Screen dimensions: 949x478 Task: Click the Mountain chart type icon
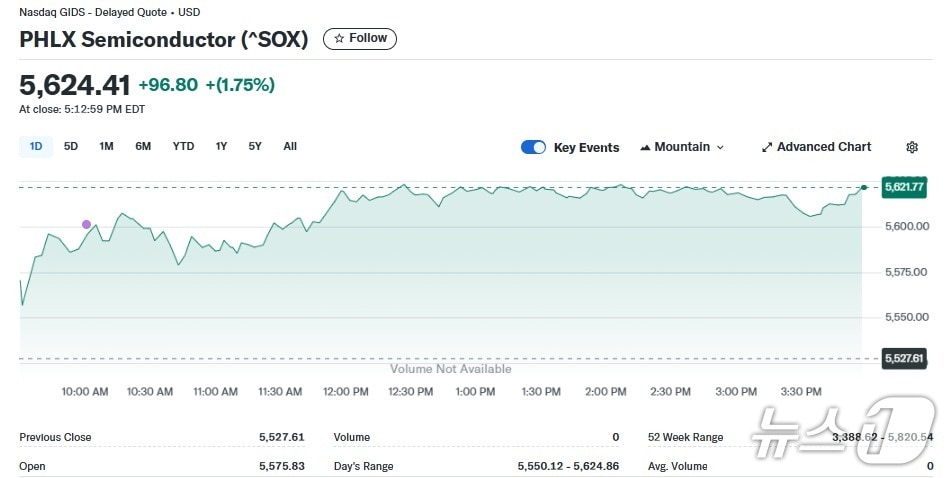point(645,147)
